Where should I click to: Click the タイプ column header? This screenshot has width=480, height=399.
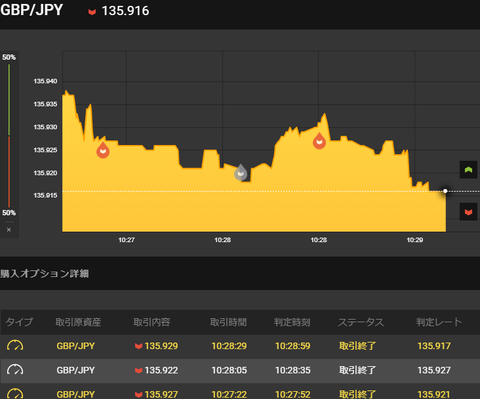19,322
